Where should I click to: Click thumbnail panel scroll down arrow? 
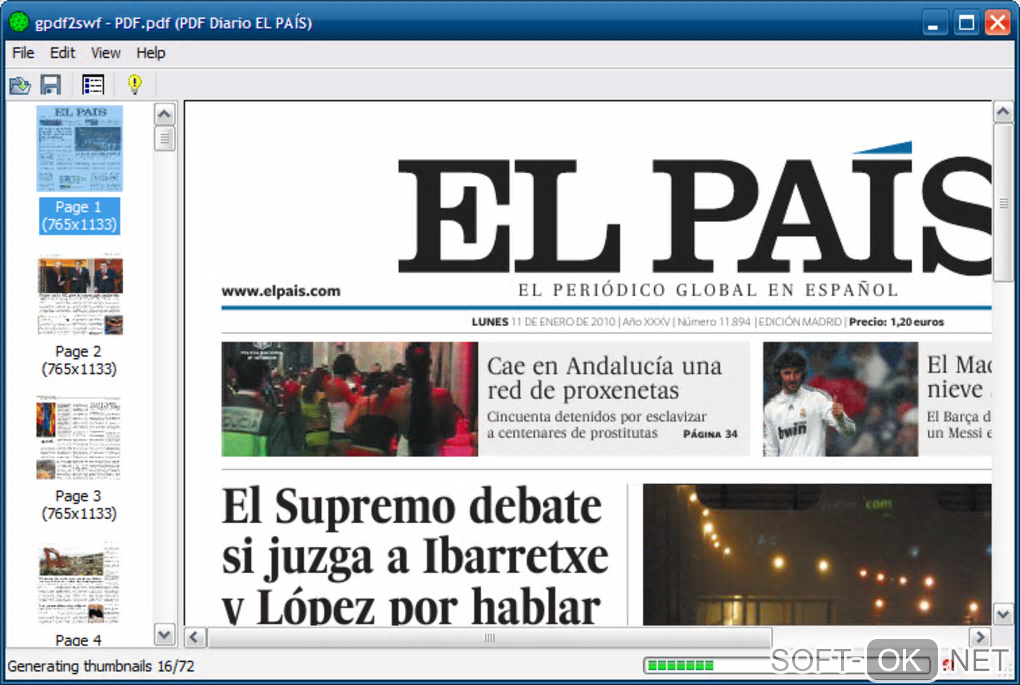pos(165,634)
